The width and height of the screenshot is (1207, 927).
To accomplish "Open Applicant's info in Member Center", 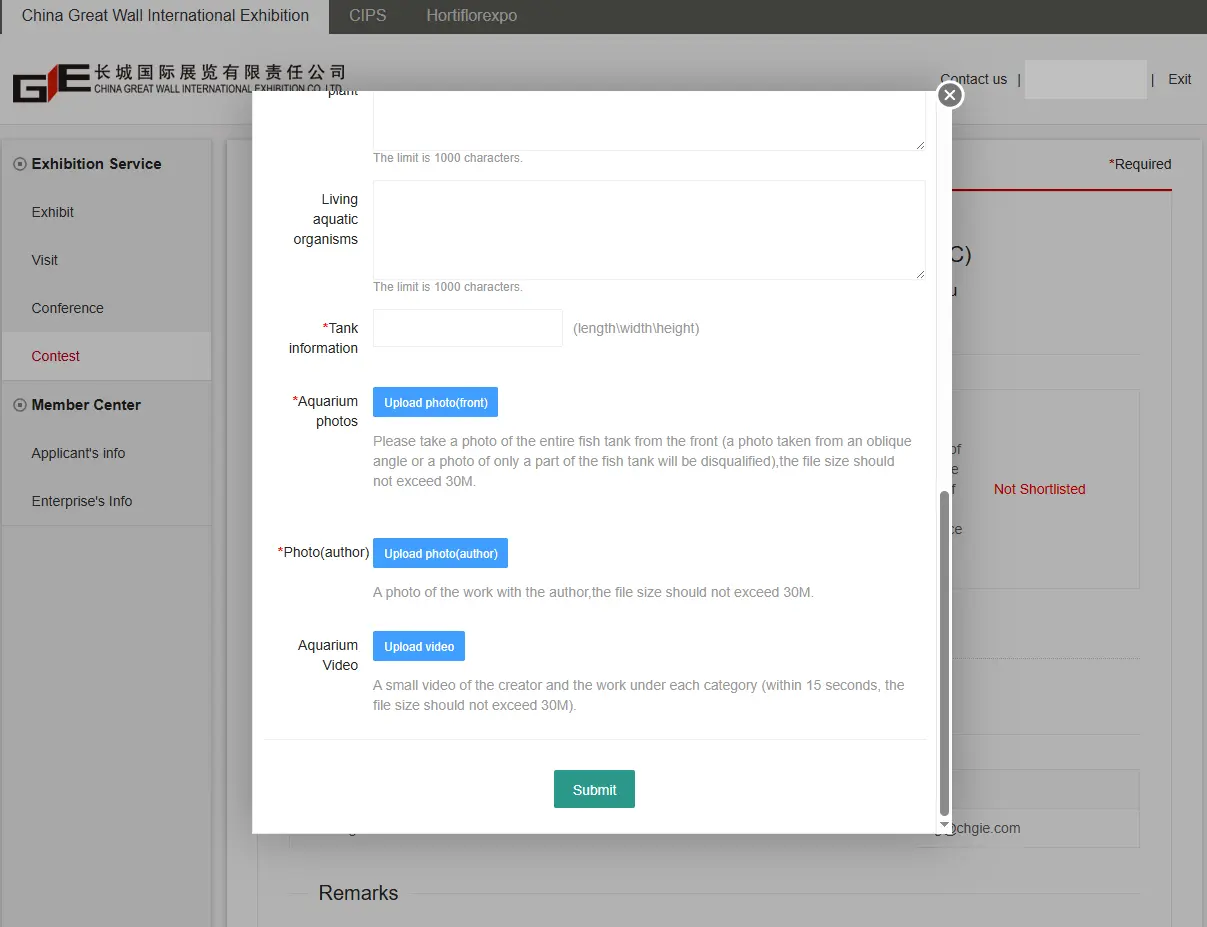I will 78,453.
